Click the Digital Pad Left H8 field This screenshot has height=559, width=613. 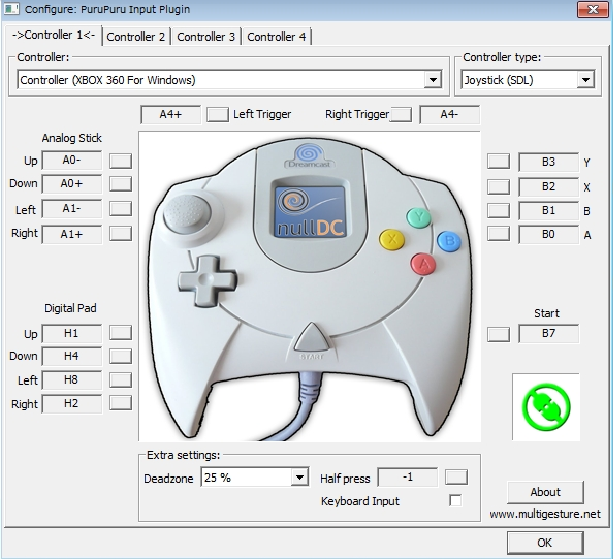(72, 380)
